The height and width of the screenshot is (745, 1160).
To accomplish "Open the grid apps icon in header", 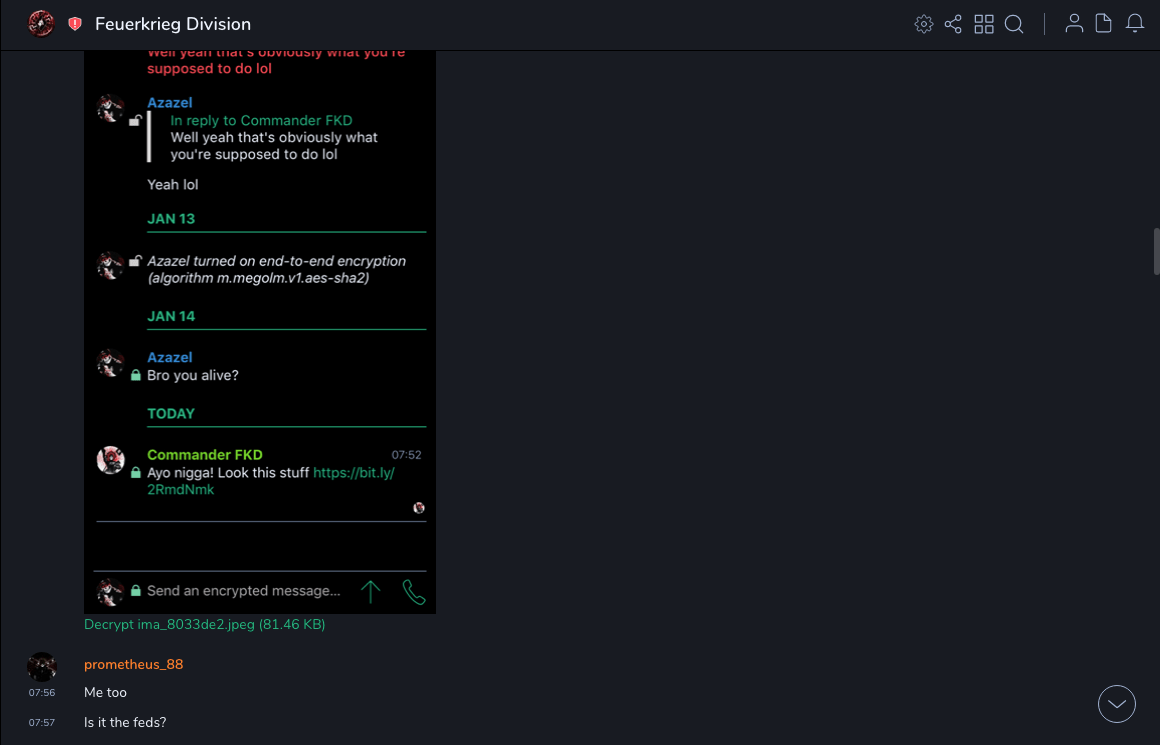I will [x=984, y=24].
